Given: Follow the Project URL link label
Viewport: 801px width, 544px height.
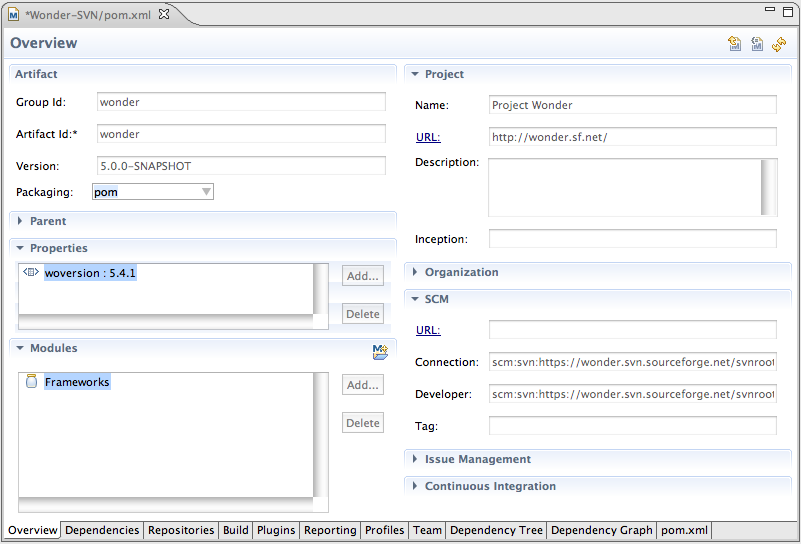Looking at the screenshot, I should tap(428, 137).
